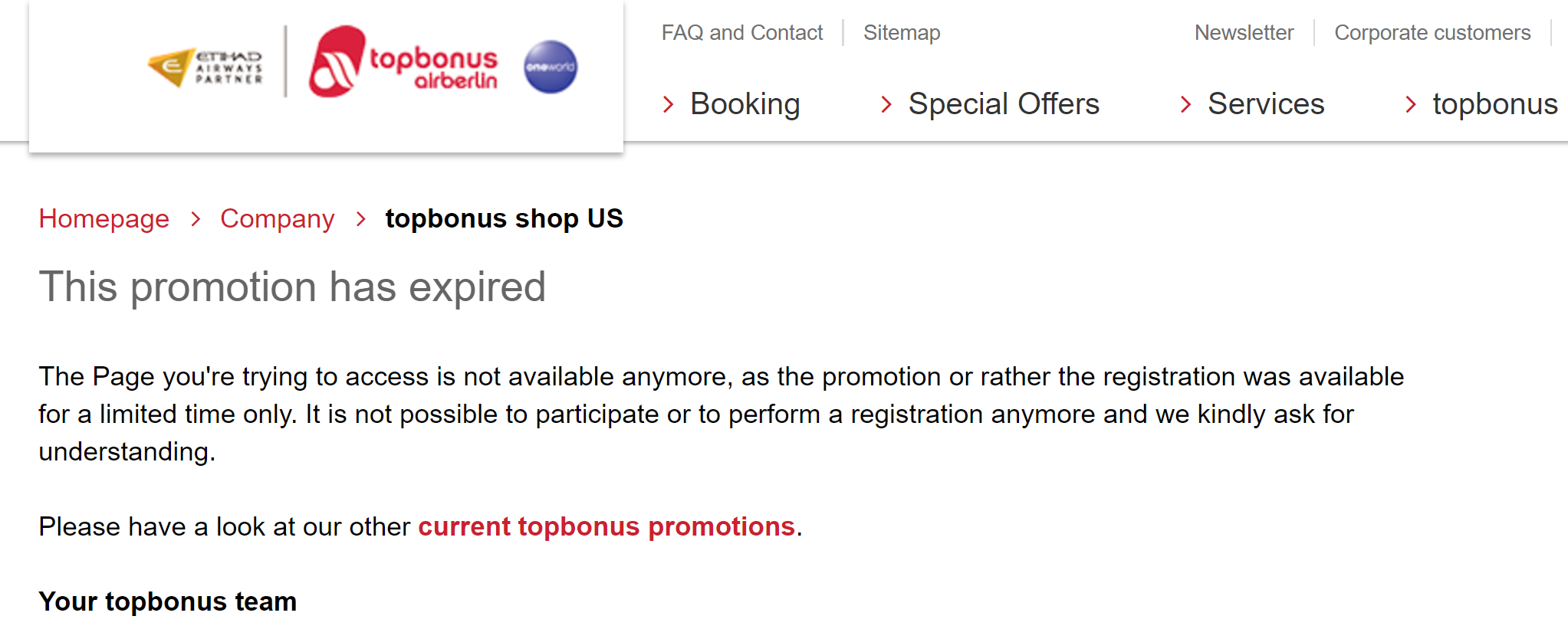Click the red chevron before topbonus menu
1568x639 pixels.
(x=1410, y=104)
